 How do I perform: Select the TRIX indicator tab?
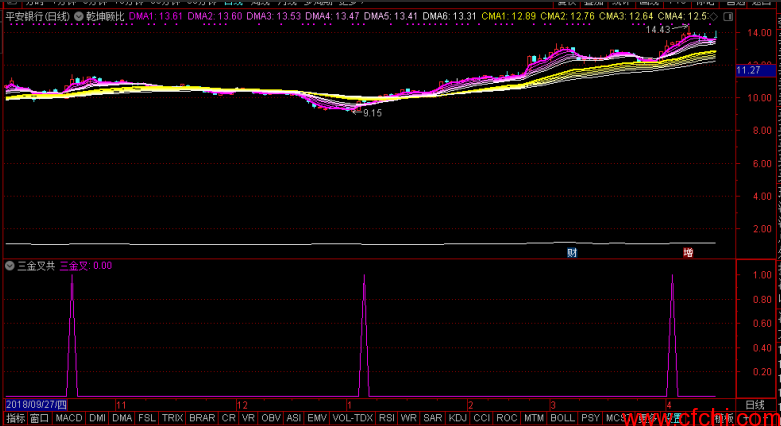tap(172, 418)
